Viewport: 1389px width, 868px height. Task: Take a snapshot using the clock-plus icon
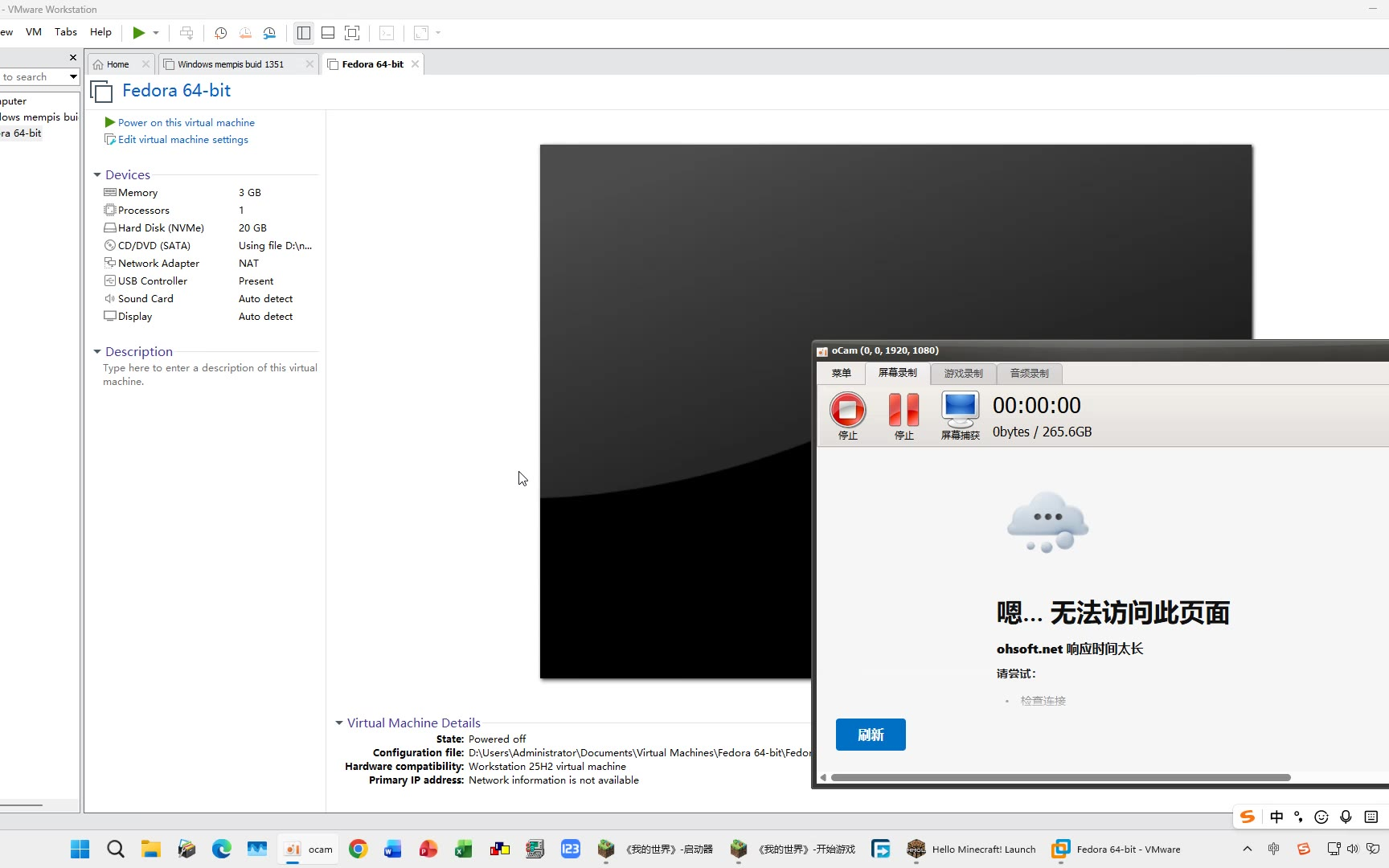[220, 33]
